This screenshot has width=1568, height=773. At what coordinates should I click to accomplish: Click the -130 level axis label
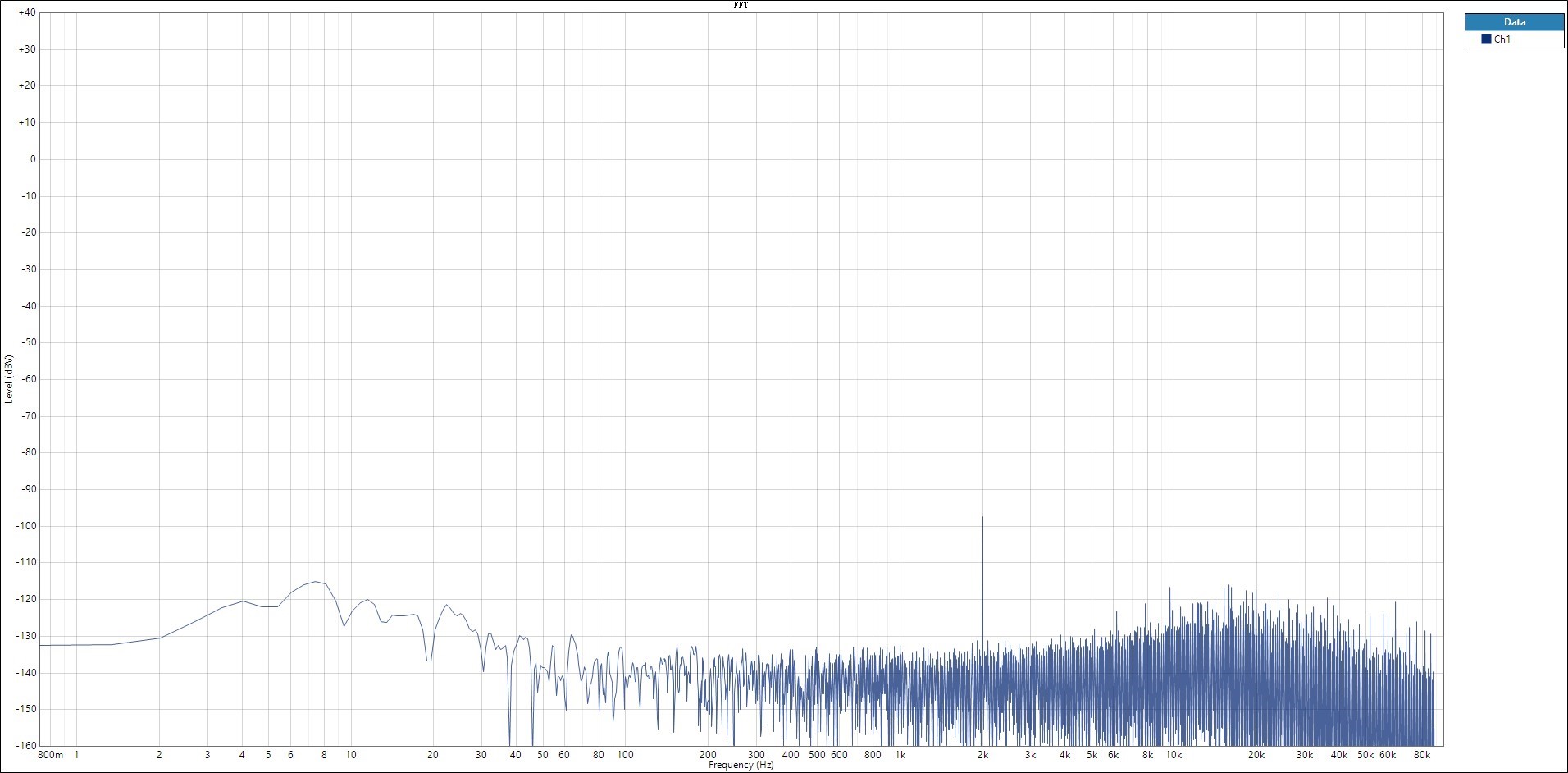pyautogui.click(x=25, y=636)
